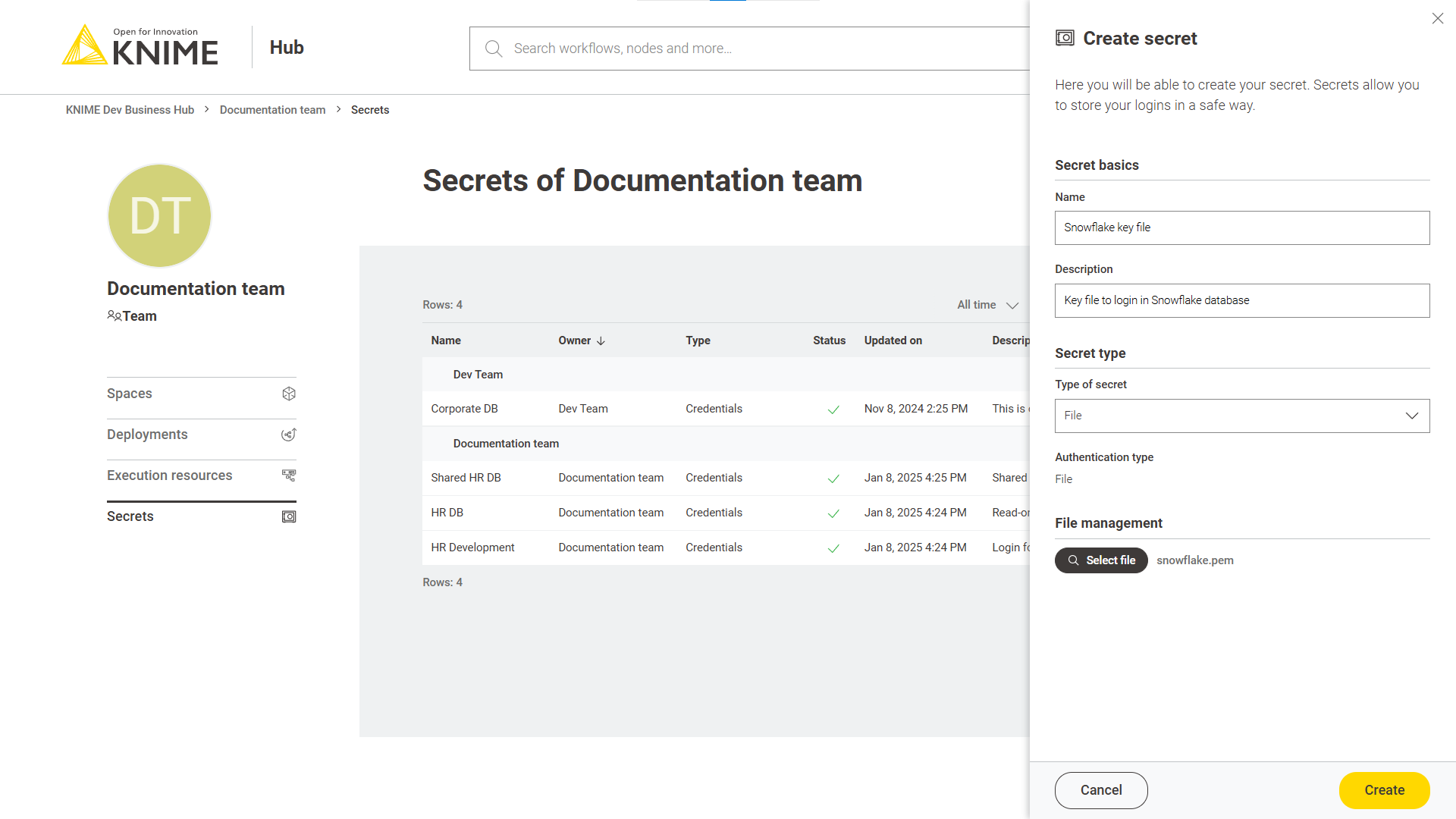Click the Deployments icon in sidebar
1456x819 pixels.
coord(289,435)
